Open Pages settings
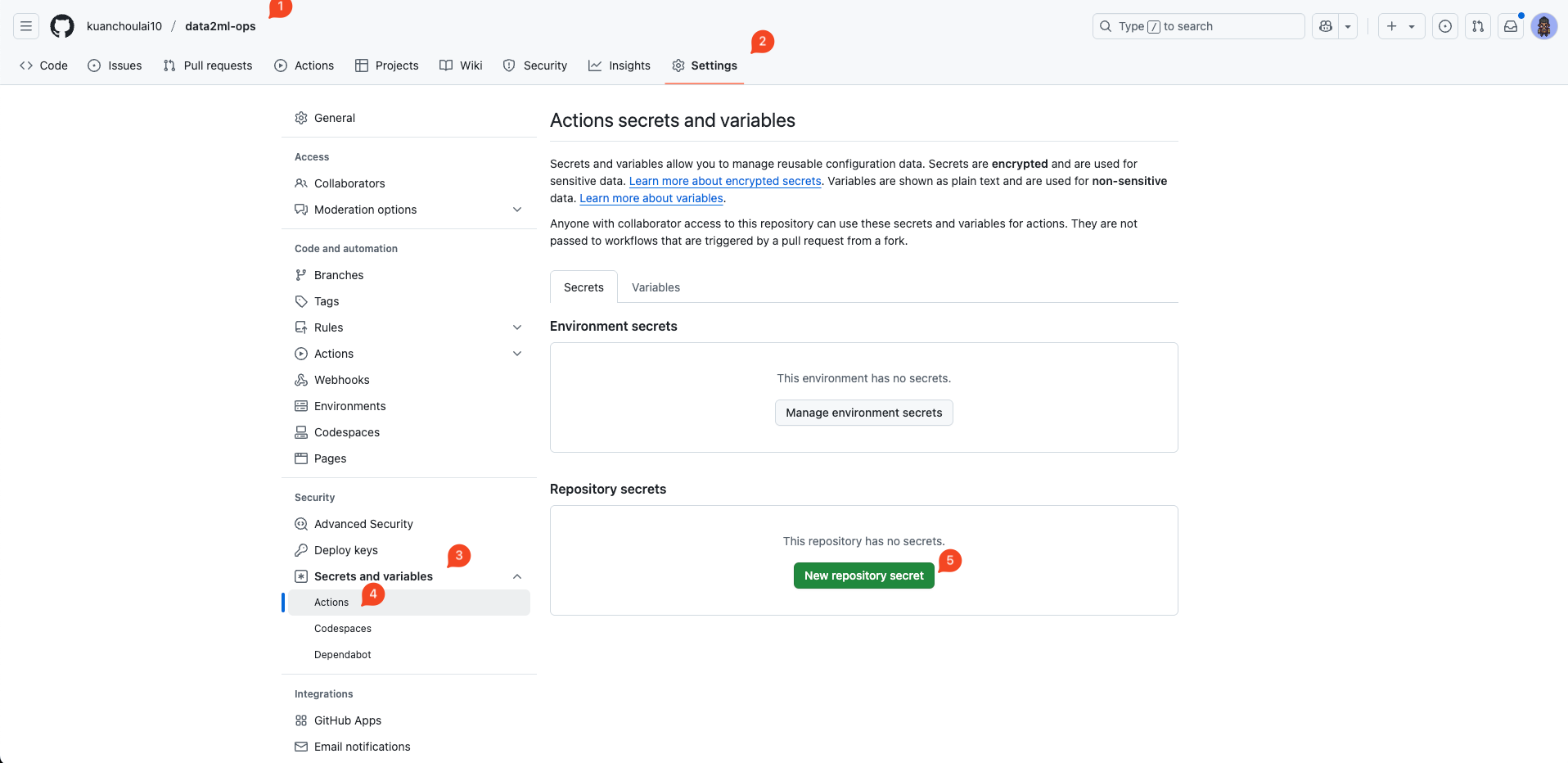Viewport: 1568px width, 763px height. pos(409,458)
